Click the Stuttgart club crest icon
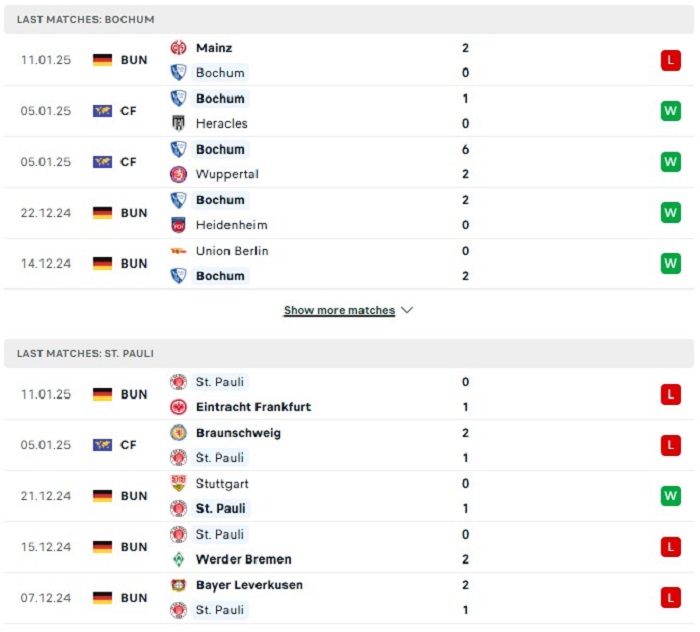700x632 pixels. pyautogui.click(x=178, y=483)
